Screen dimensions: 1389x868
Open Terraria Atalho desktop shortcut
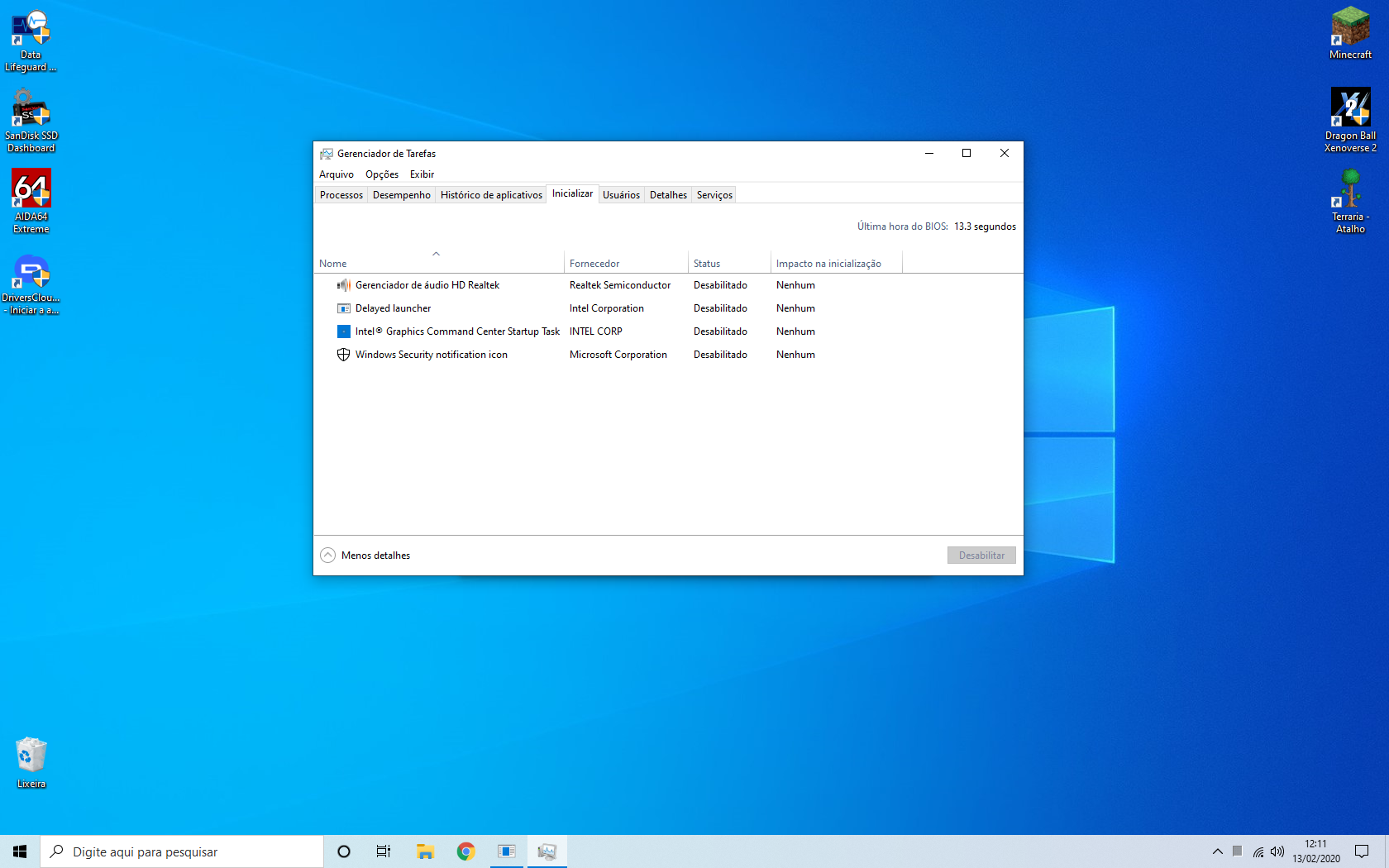pos(1350,202)
